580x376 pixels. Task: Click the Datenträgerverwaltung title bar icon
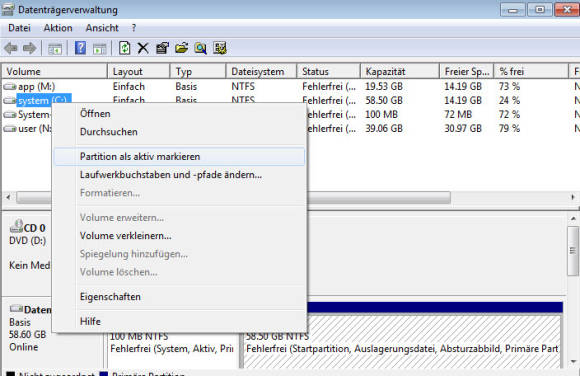(x=8, y=9)
